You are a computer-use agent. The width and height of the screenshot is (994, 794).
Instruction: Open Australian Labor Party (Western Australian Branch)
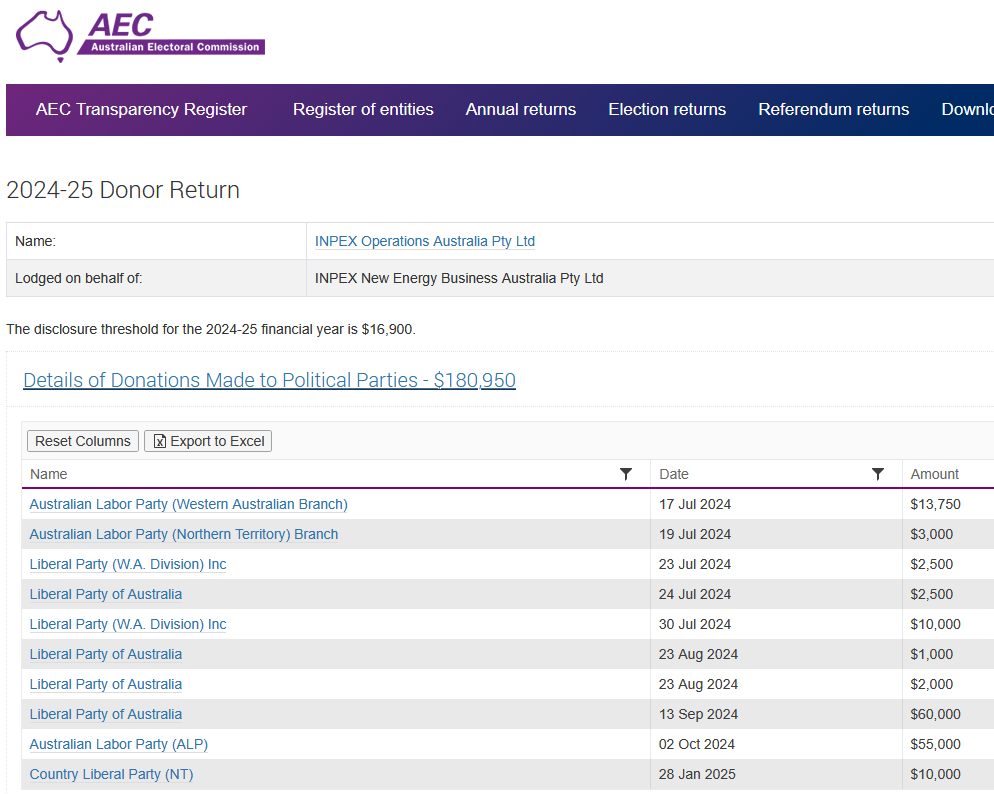click(x=188, y=504)
